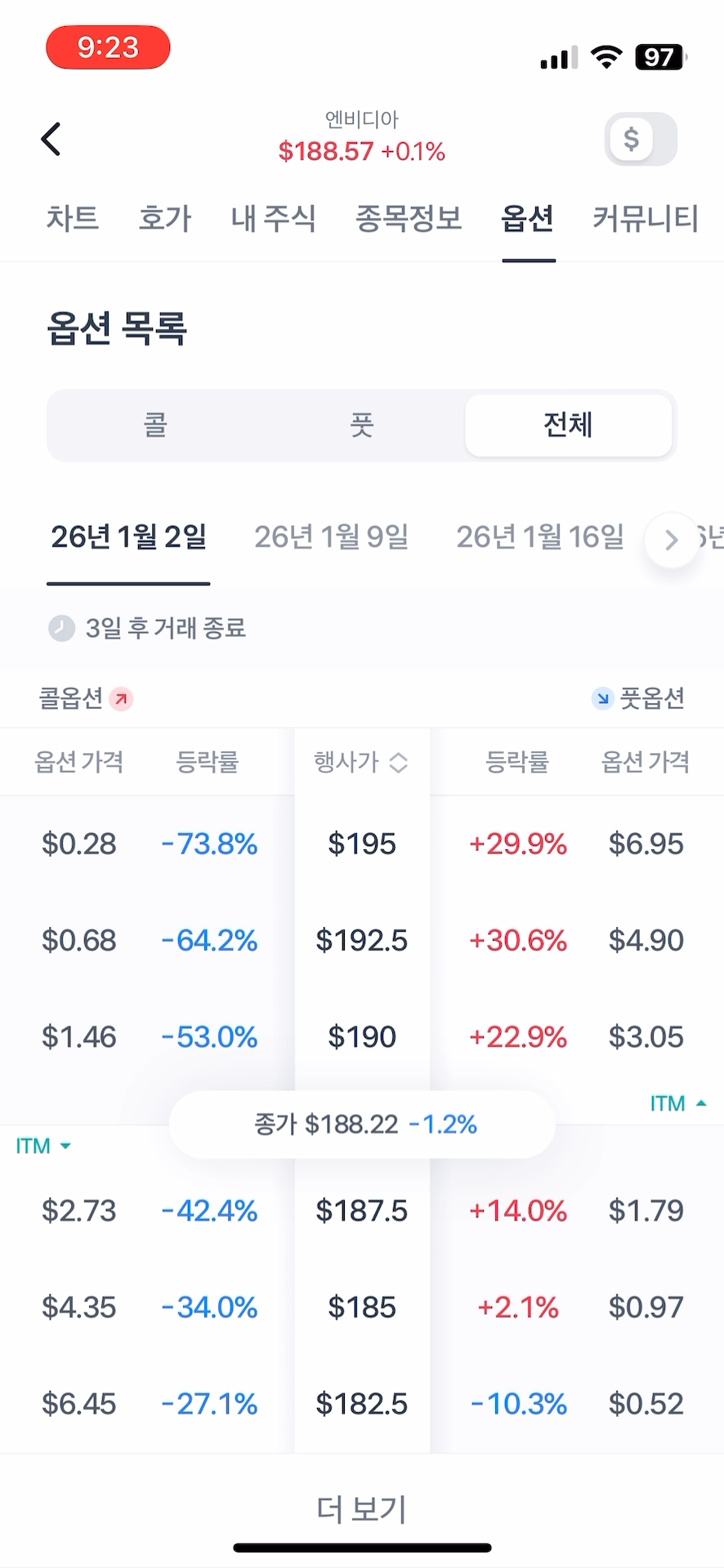Open the 커뮤니티 tab

click(x=645, y=218)
